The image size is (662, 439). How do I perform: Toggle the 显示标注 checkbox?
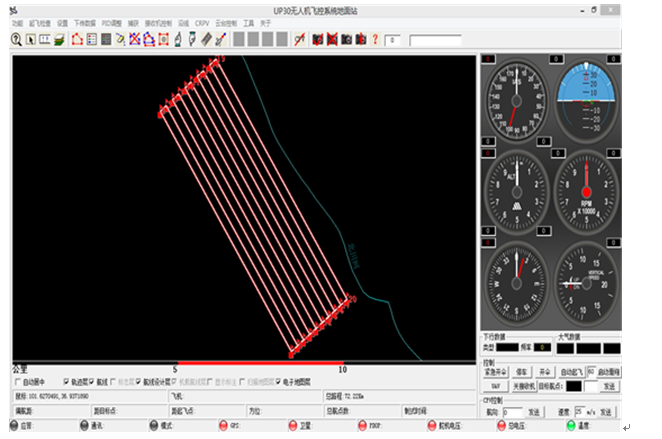point(210,382)
